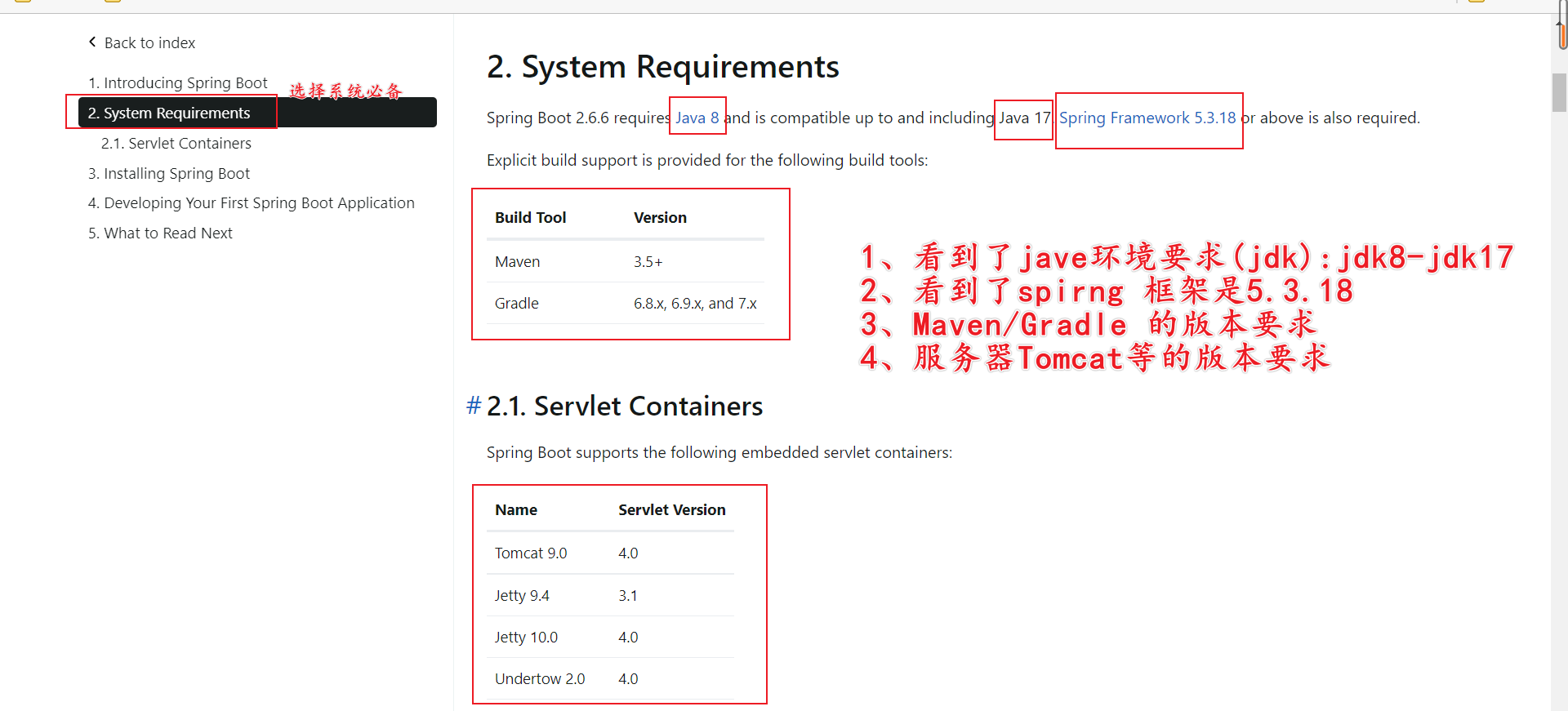Click the # anchor beside Servlet Containers heading

tap(474, 406)
